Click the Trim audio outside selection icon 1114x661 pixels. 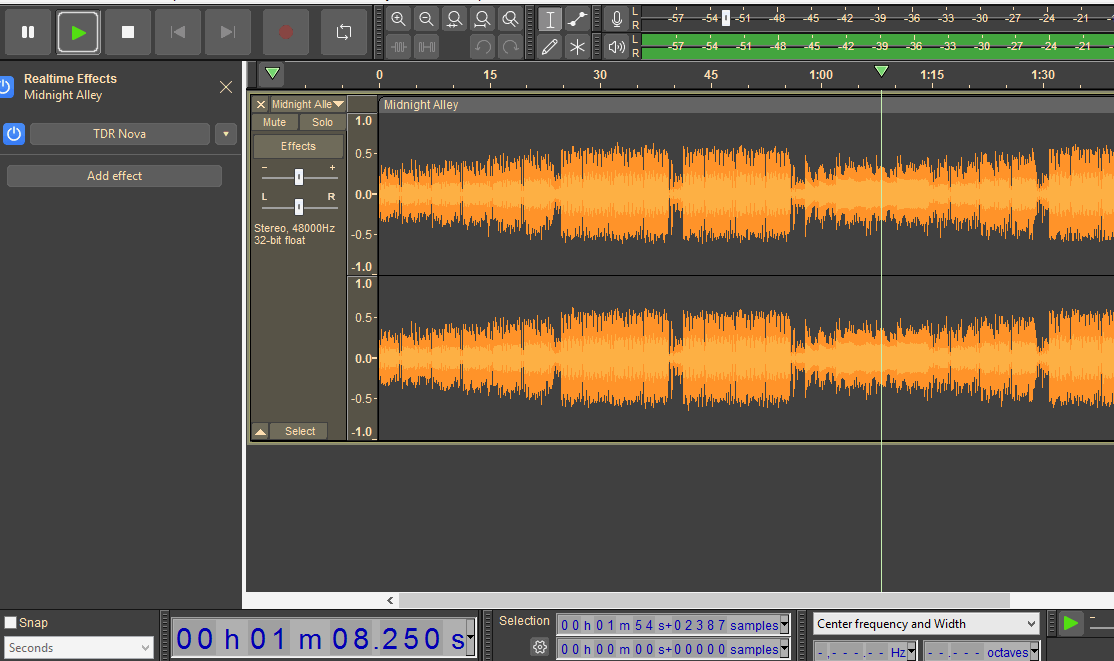[399, 47]
